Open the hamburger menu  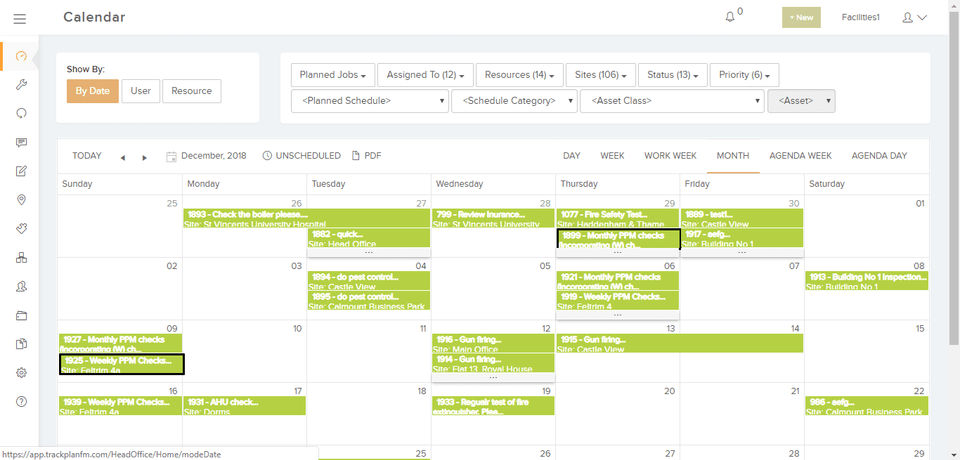point(20,18)
